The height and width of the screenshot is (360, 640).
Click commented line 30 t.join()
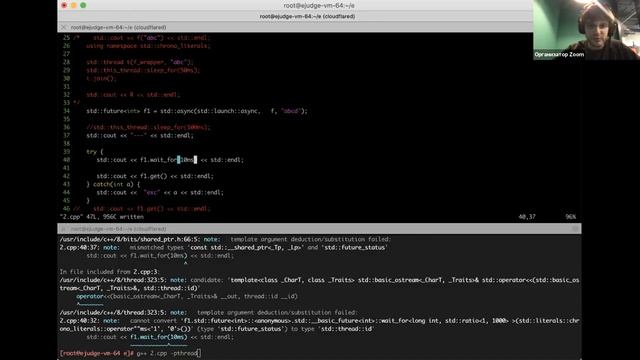pyautogui.click(x=101, y=78)
